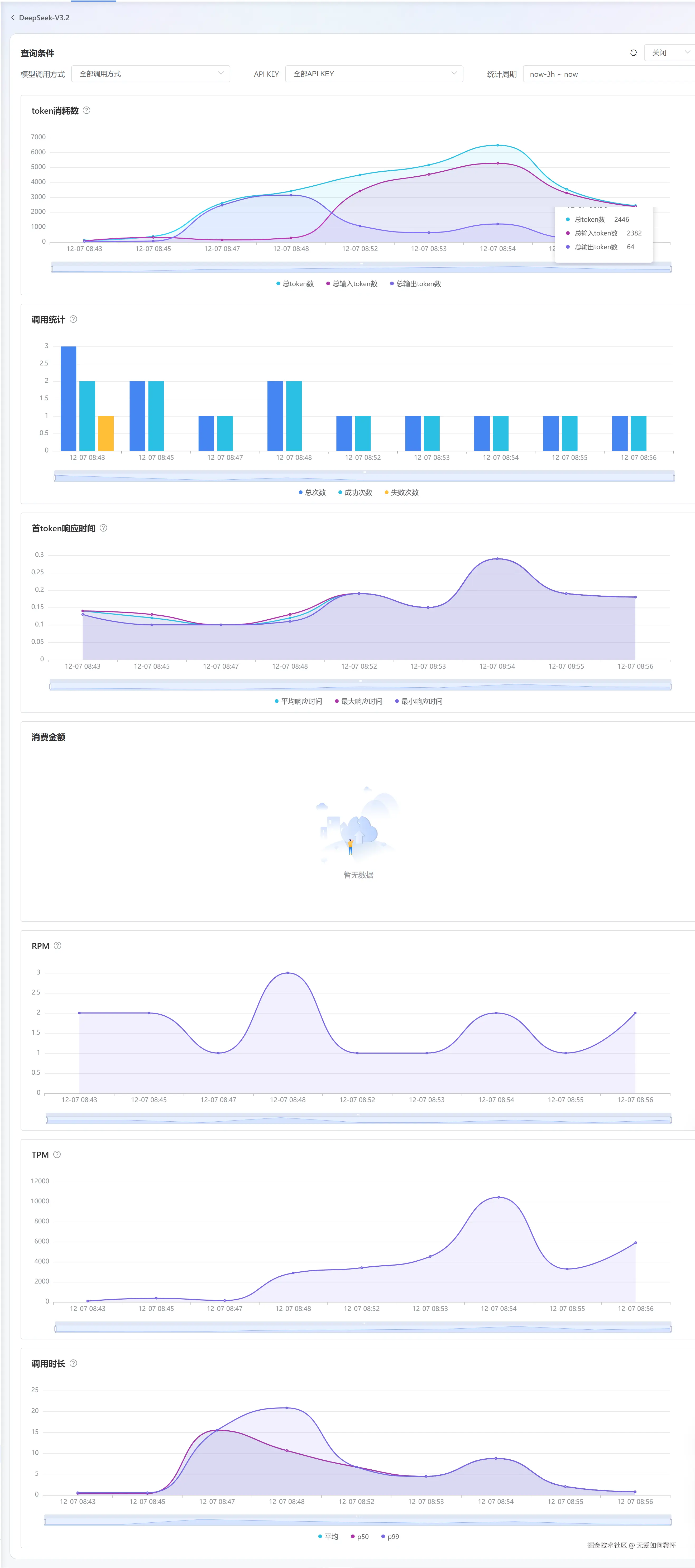Expand the 关闭 auto-refresh dropdown
Viewport: 695px width, 1568px height.
[x=669, y=53]
